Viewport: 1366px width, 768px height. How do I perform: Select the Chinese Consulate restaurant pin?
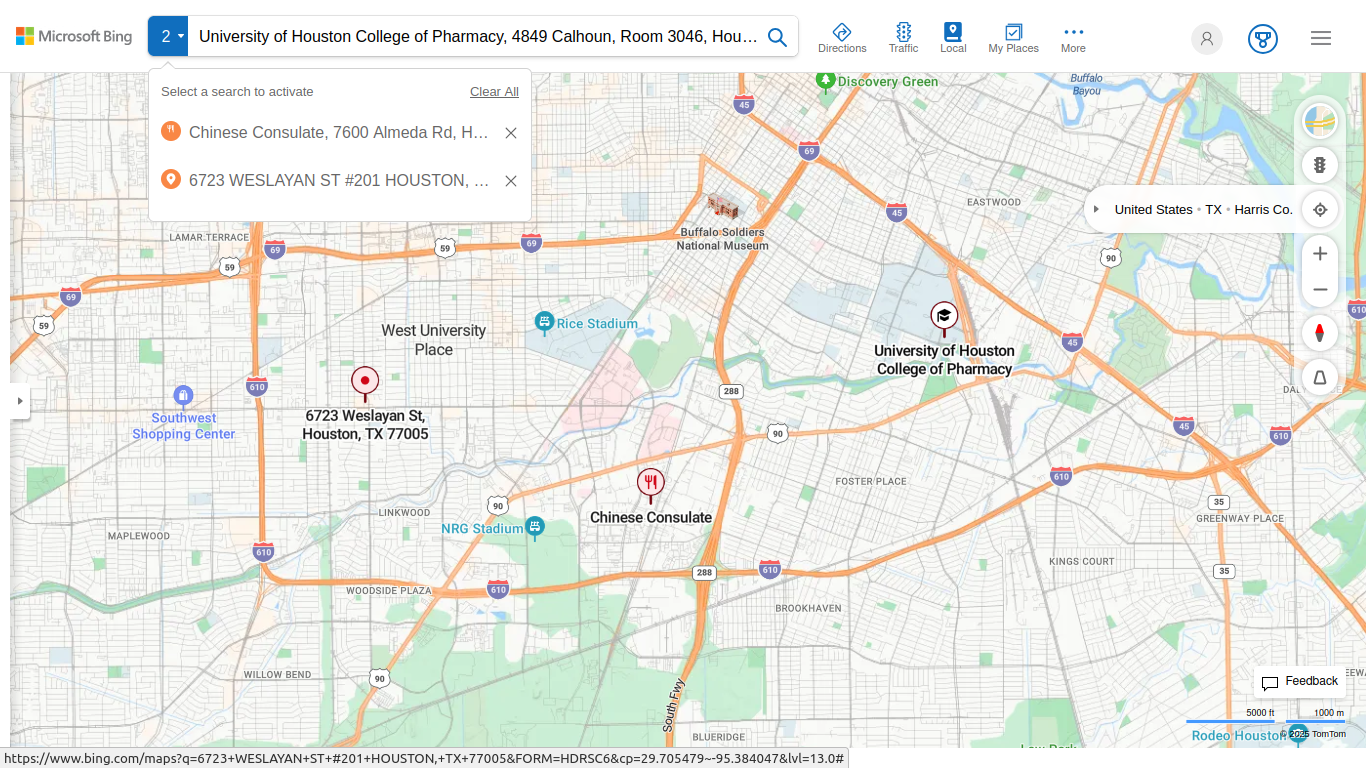650,485
